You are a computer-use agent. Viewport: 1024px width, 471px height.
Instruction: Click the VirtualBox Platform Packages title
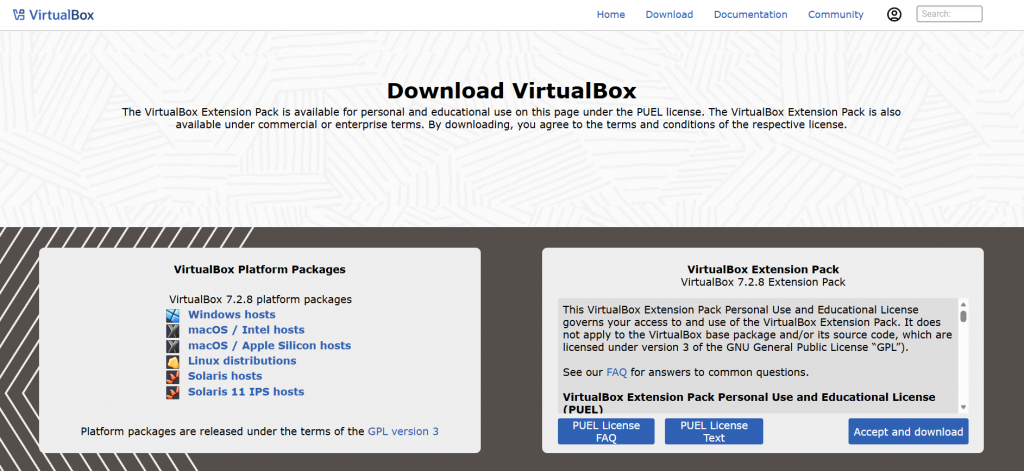(260, 269)
